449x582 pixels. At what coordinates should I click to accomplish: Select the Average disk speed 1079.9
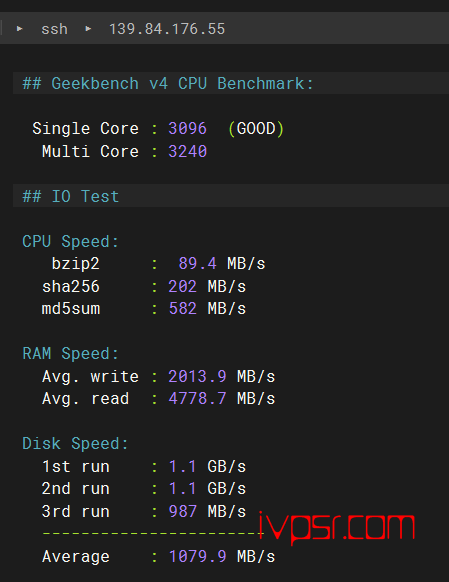click(x=197, y=556)
